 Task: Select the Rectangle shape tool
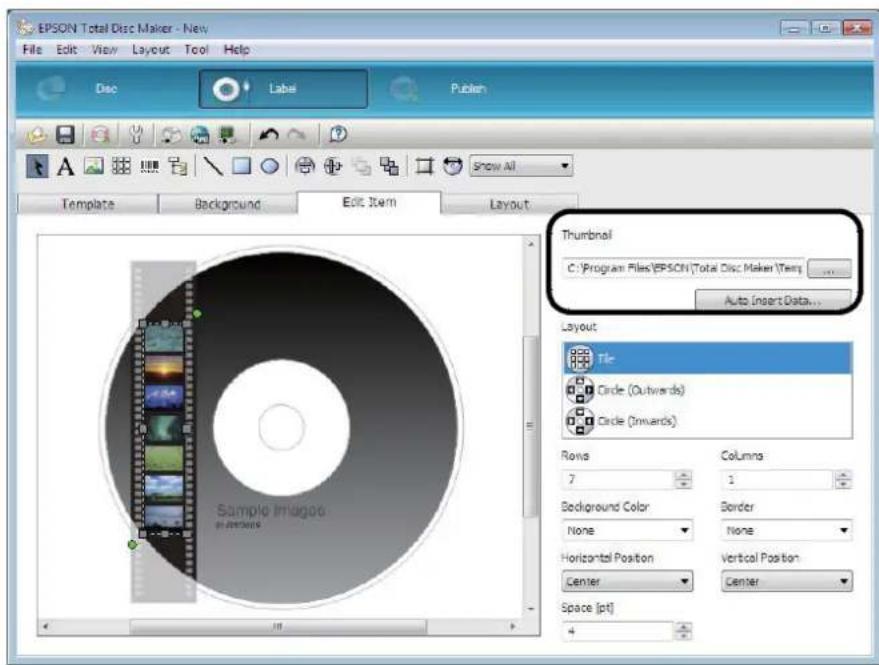coord(242,166)
